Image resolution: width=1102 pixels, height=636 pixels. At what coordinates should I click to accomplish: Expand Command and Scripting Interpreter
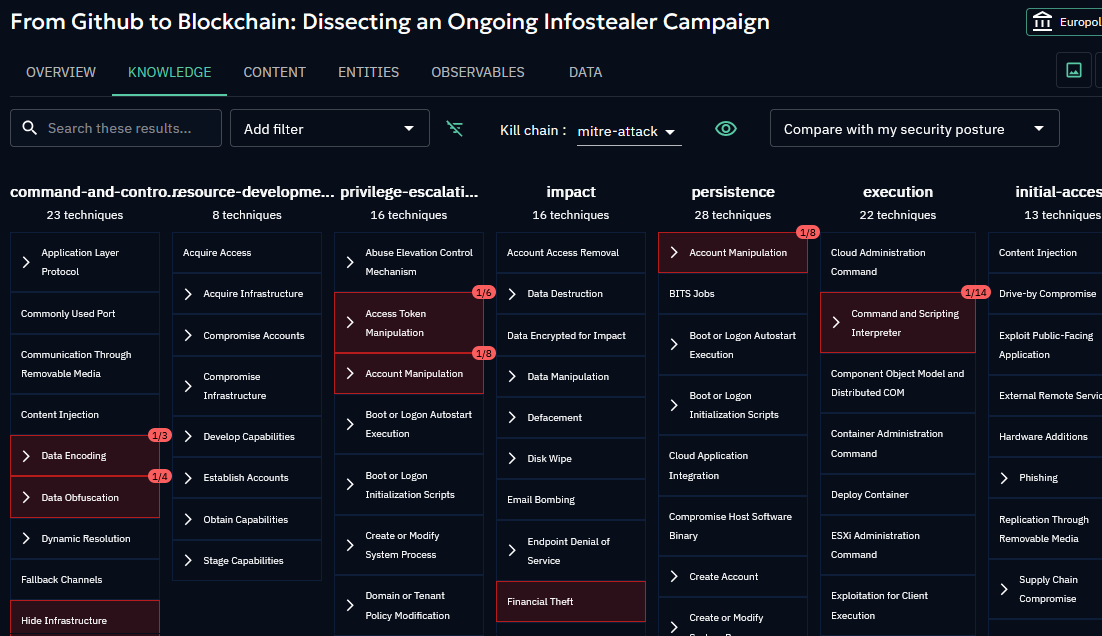[x=836, y=322]
